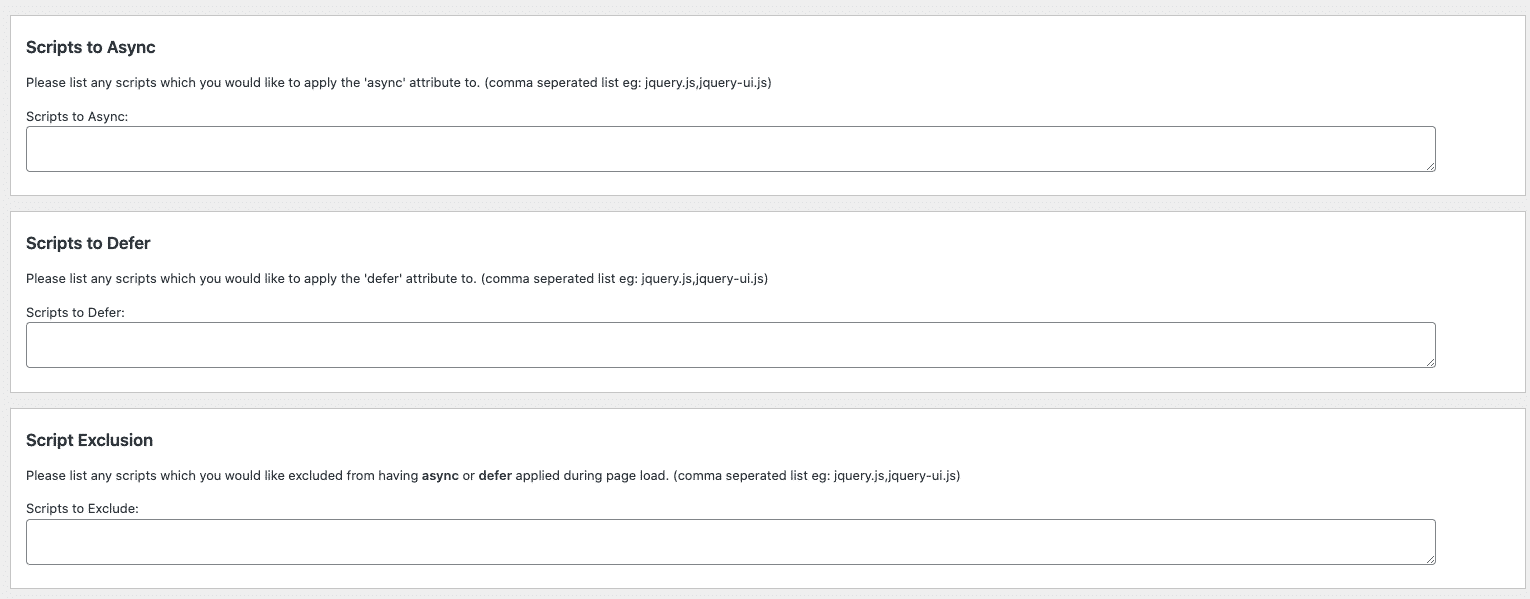Click the resize grip of the Exclude textarea
This screenshot has width=1530, height=599.
point(1430,557)
